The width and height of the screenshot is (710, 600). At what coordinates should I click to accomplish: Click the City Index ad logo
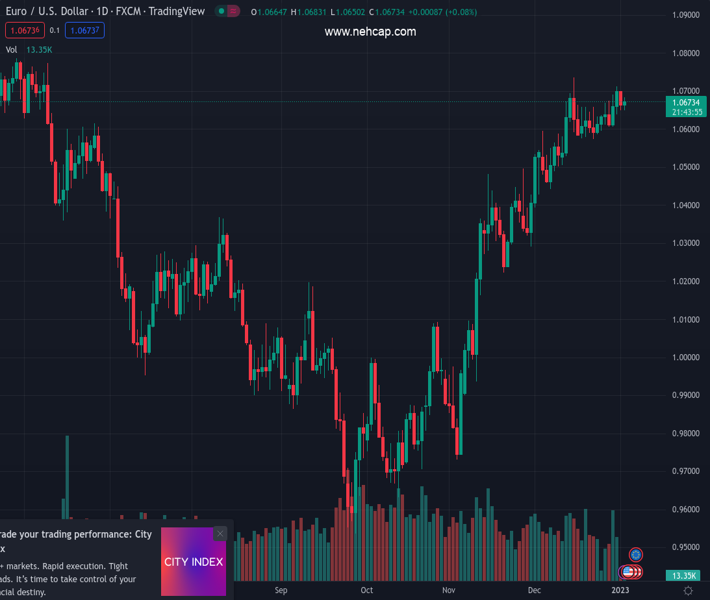pos(194,562)
